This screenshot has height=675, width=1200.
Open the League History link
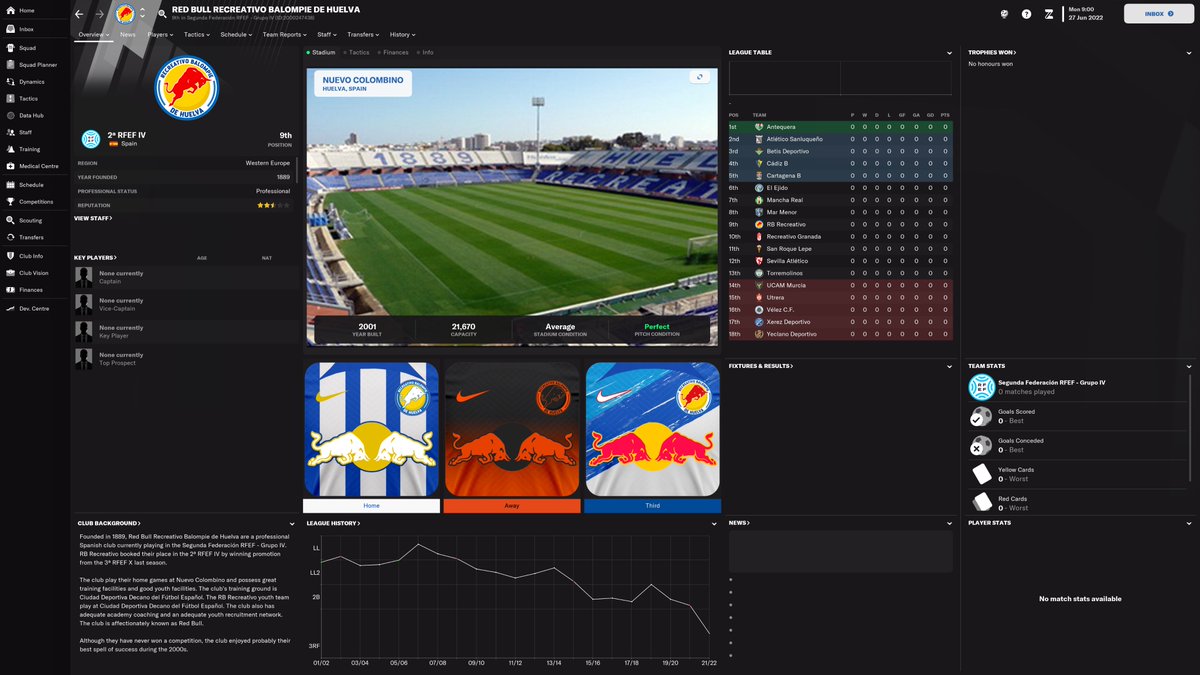click(333, 523)
